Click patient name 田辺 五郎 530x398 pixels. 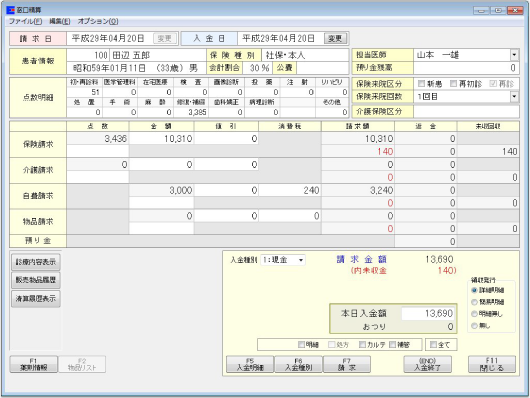[x=131, y=55]
